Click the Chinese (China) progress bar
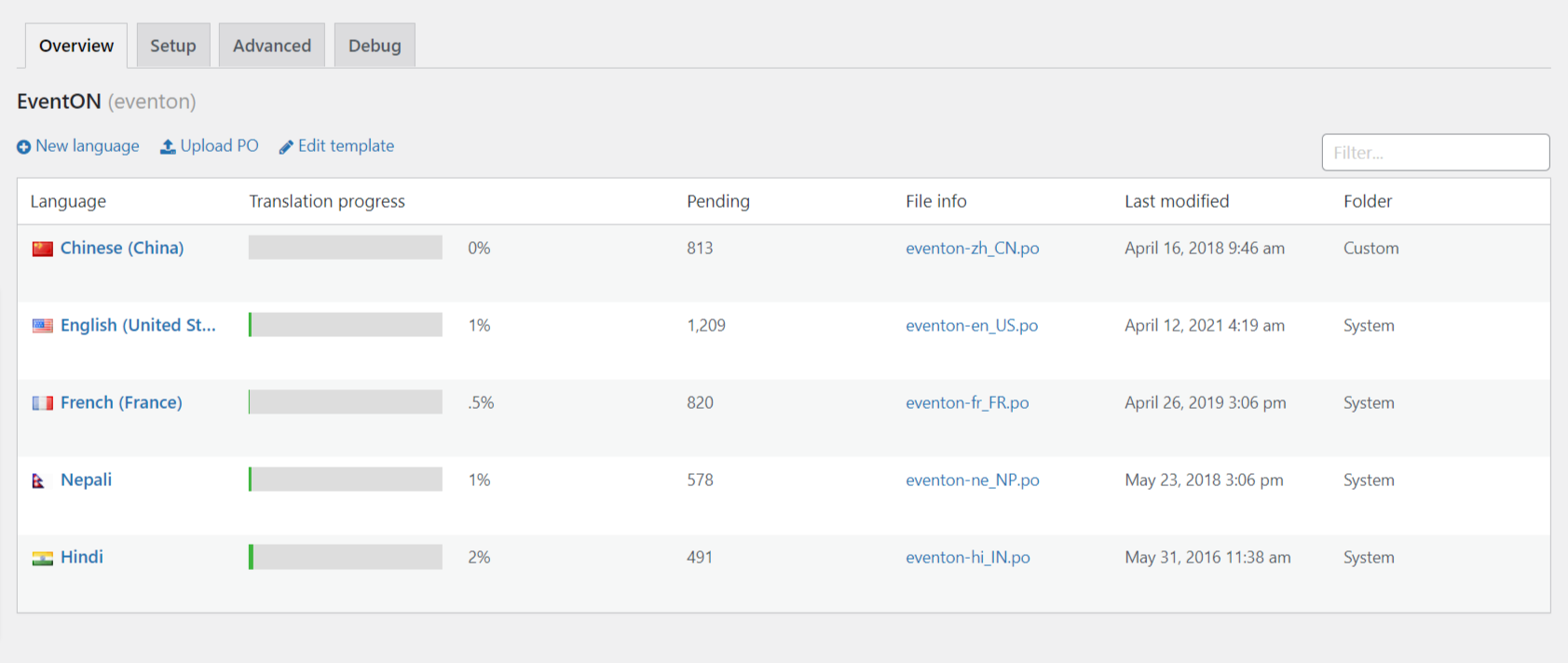1568x663 pixels. pyautogui.click(x=346, y=248)
